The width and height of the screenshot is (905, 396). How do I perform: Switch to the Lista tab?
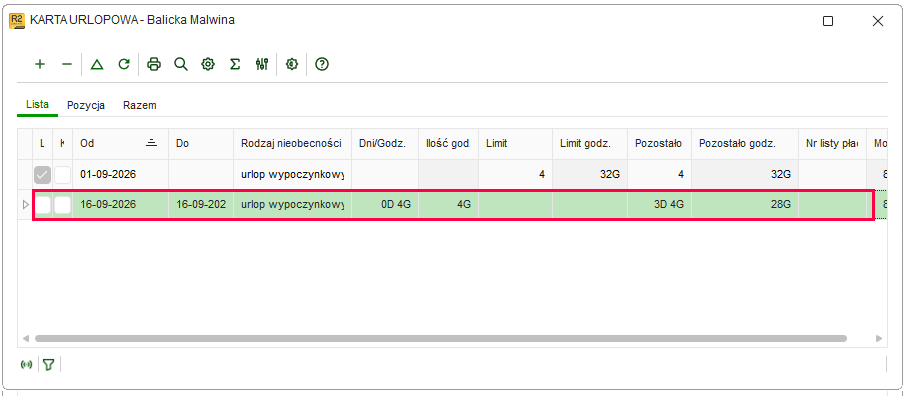pyautogui.click(x=38, y=105)
